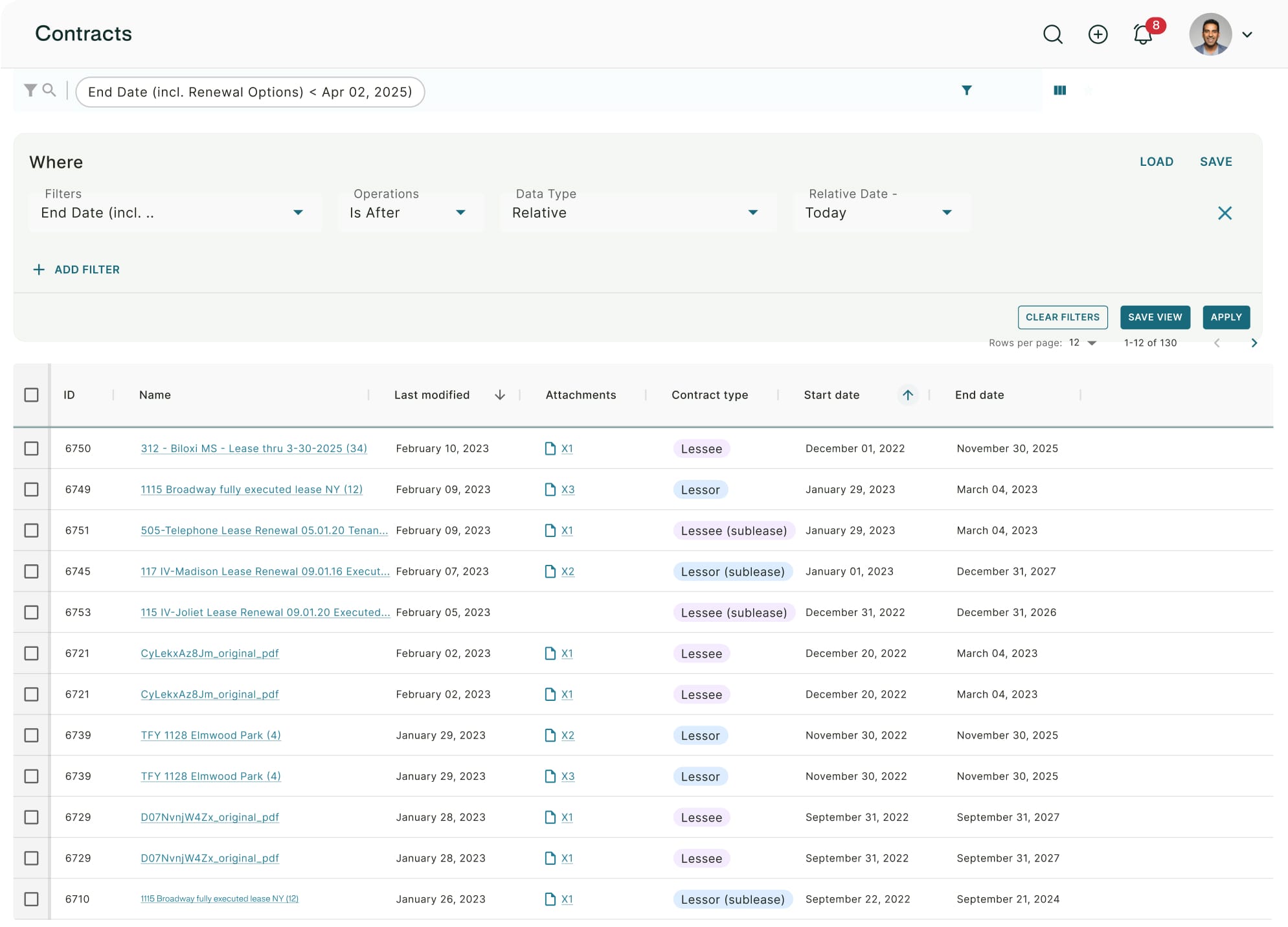Apply filters with the APPLY button
Screen dimensions: 1288x927
(x=1226, y=317)
